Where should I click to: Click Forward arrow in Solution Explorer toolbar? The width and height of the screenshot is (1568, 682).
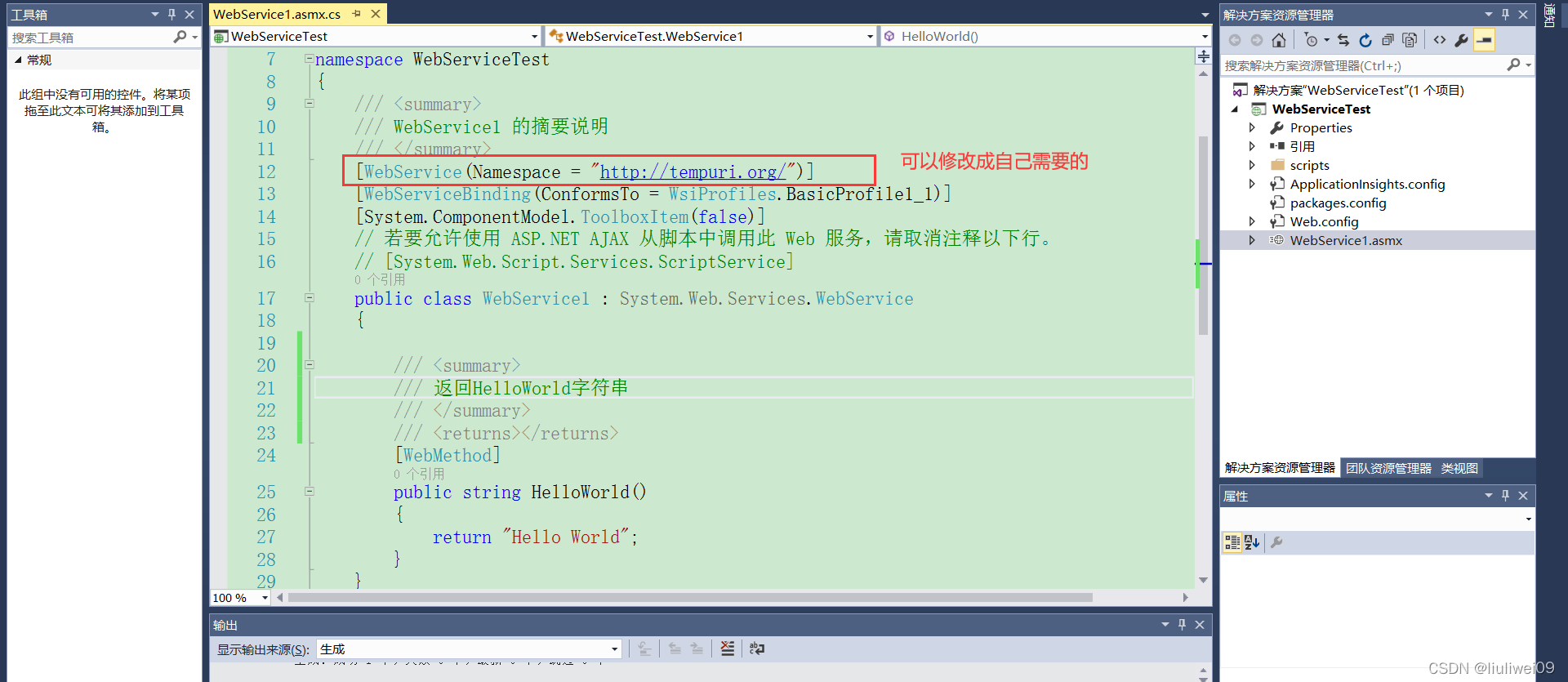(x=1257, y=40)
